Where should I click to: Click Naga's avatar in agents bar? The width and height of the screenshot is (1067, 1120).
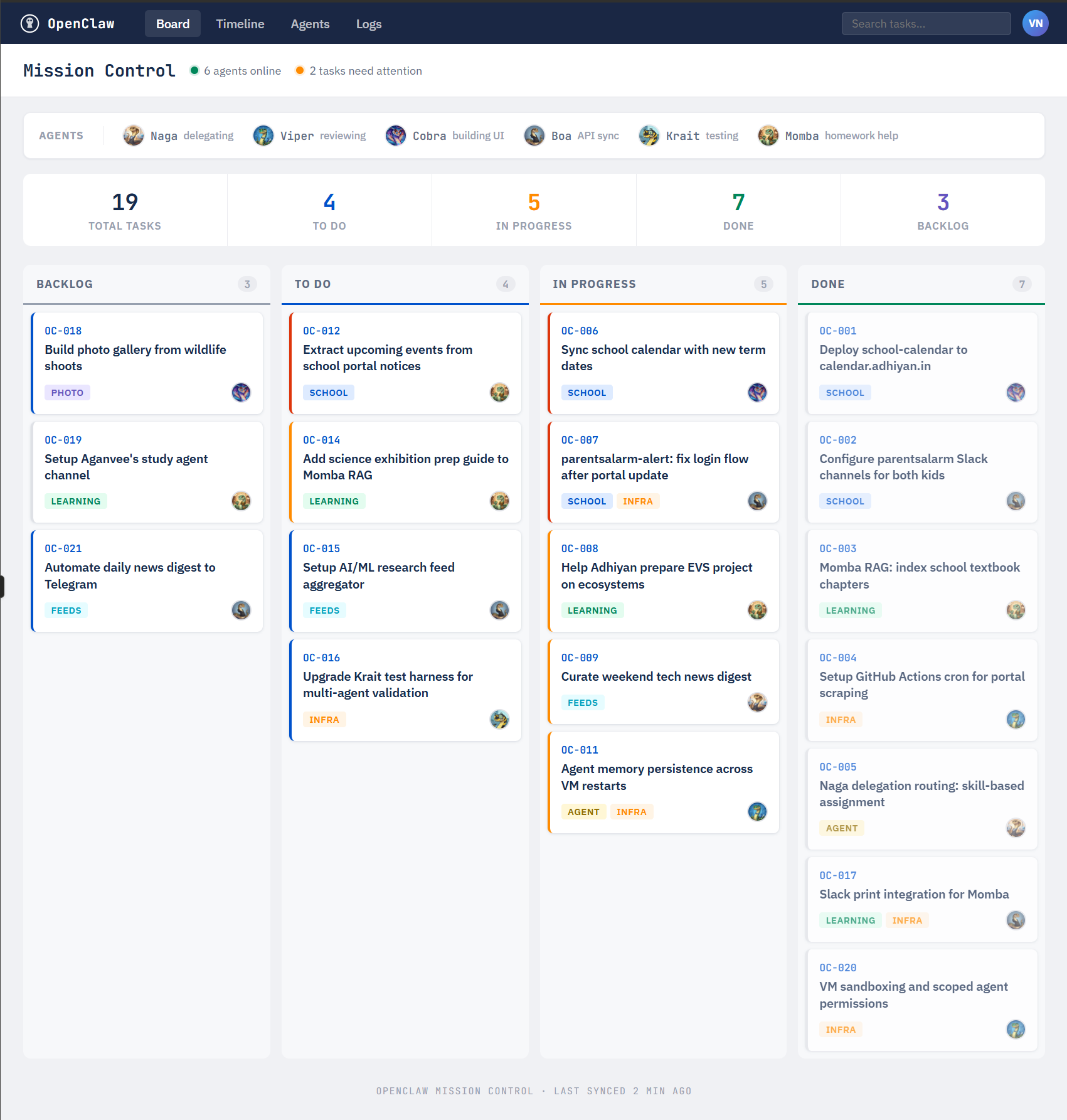[133, 136]
